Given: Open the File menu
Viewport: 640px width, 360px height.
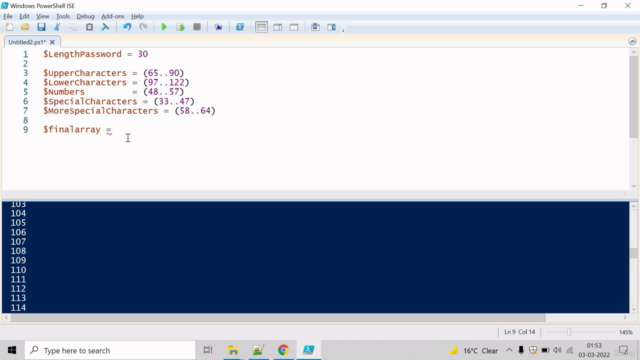Looking at the screenshot, I should (x=8, y=16).
